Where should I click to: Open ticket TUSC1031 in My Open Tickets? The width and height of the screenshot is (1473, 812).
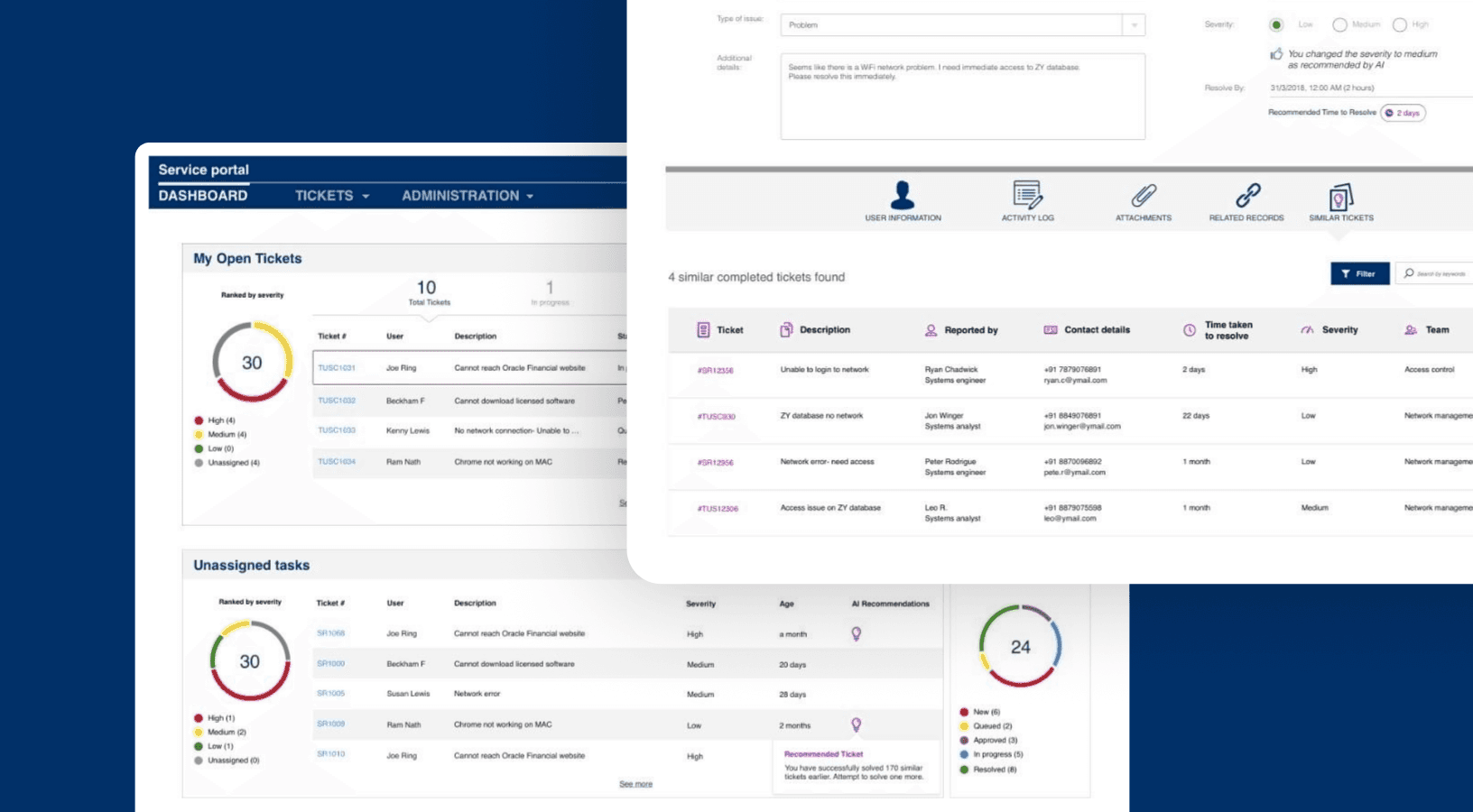pos(337,368)
